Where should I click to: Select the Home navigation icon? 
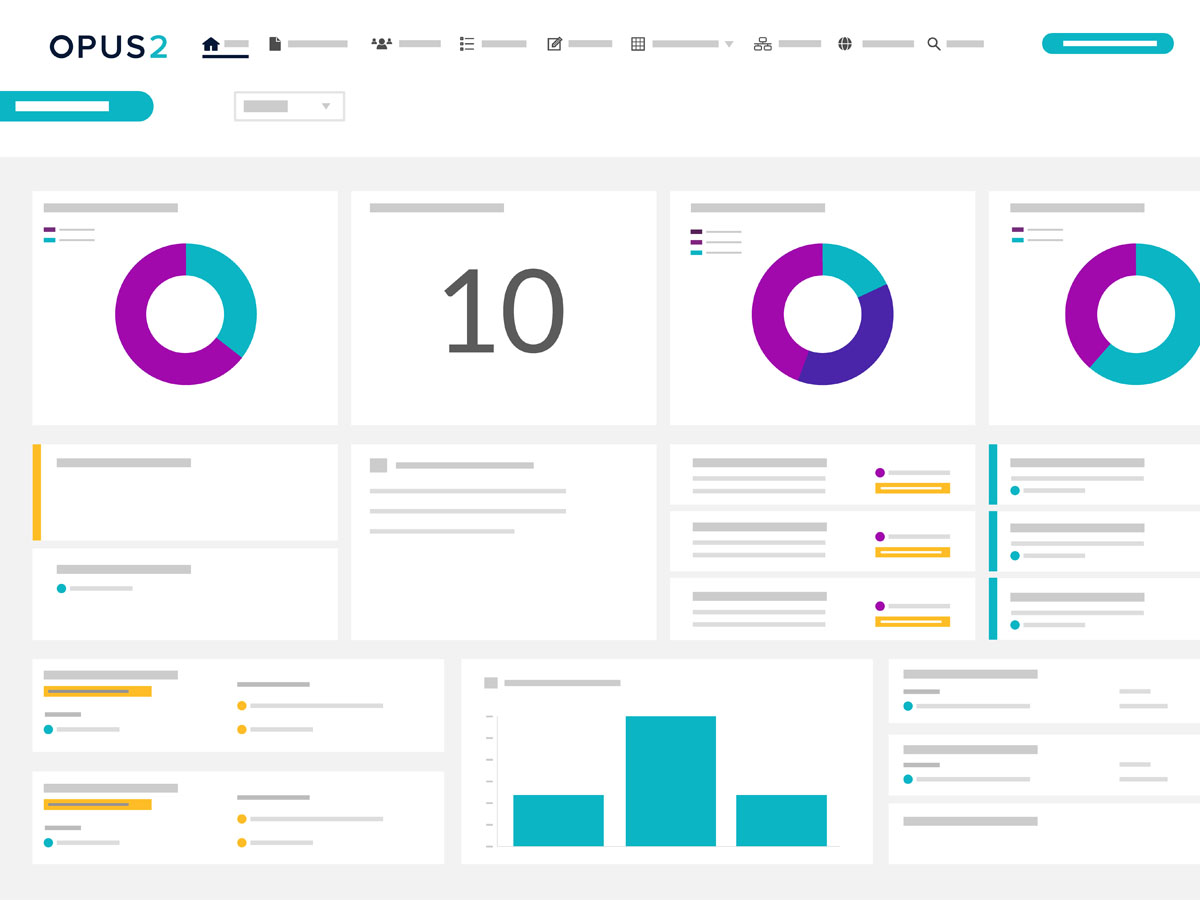(209, 43)
